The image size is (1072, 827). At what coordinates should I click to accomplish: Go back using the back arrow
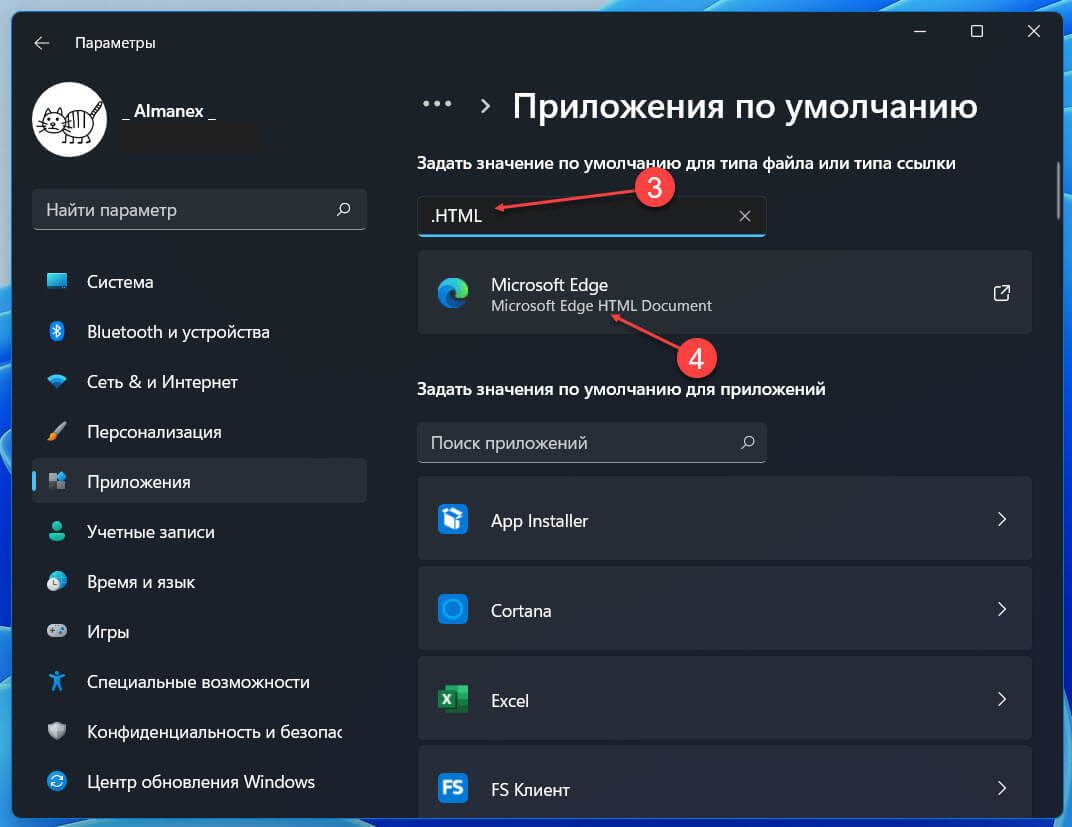coord(42,43)
